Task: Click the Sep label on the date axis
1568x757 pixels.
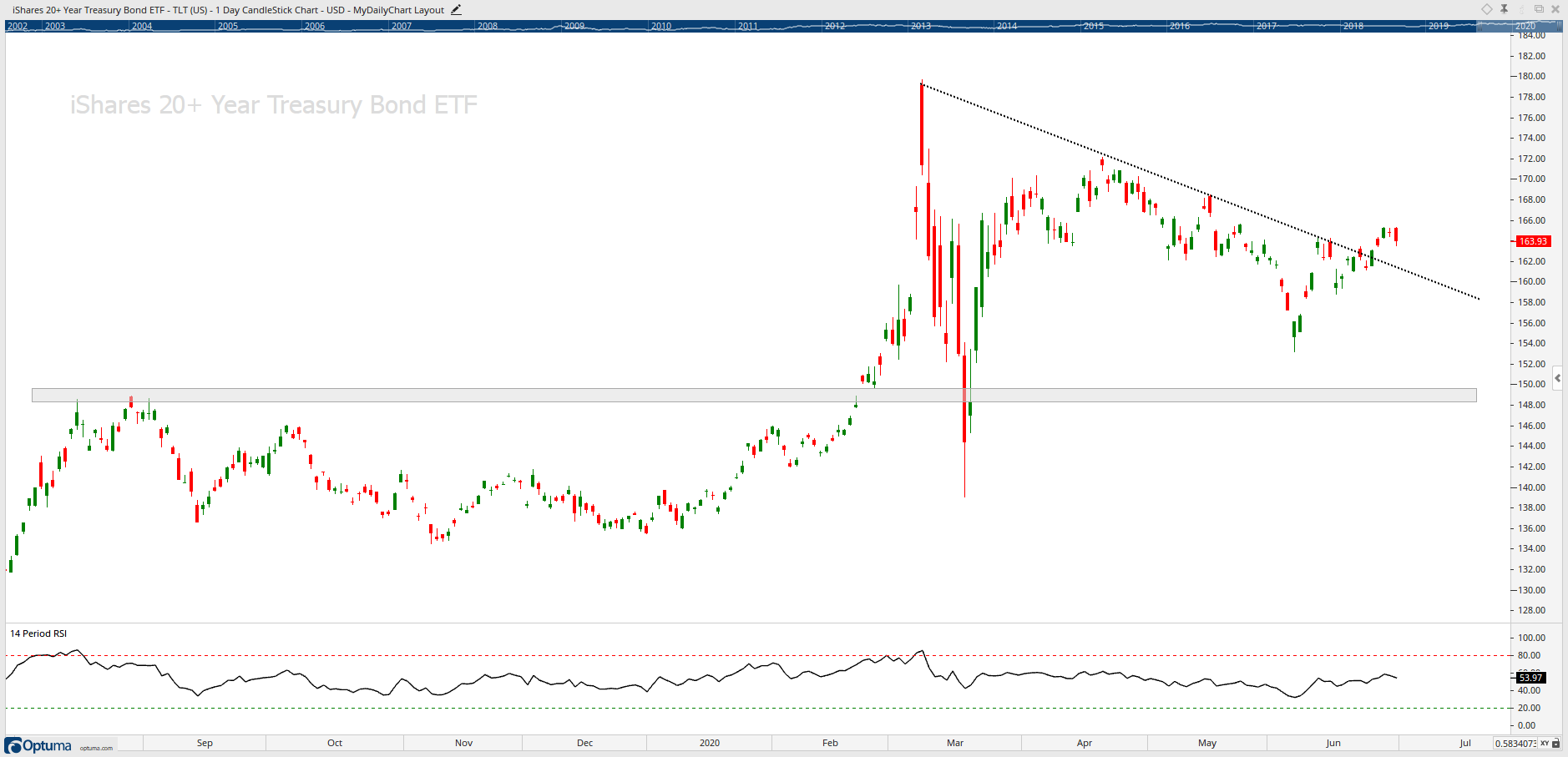Action: click(205, 743)
